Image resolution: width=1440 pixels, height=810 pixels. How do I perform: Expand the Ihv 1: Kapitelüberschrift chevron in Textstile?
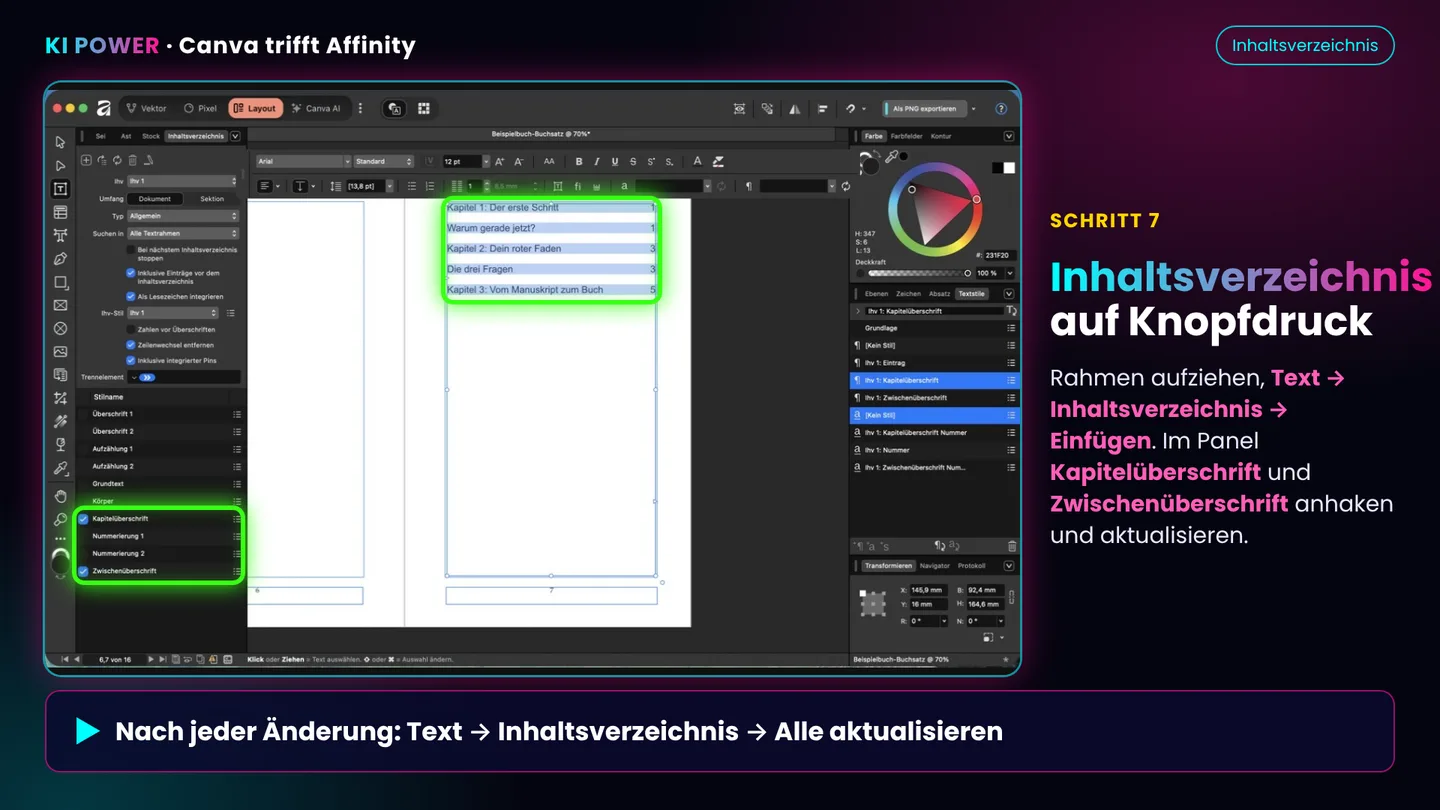[857, 311]
